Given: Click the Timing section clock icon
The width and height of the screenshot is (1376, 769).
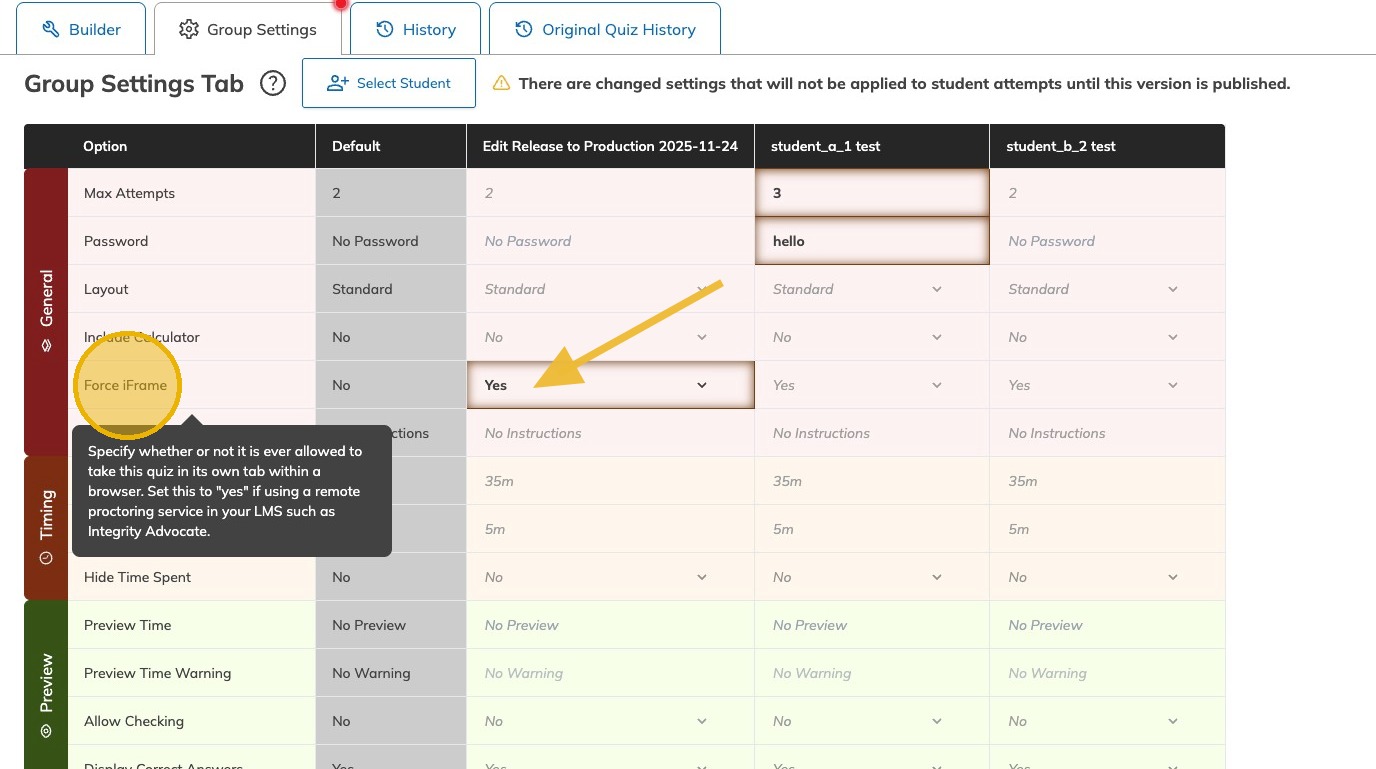Looking at the screenshot, I should (46, 558).
